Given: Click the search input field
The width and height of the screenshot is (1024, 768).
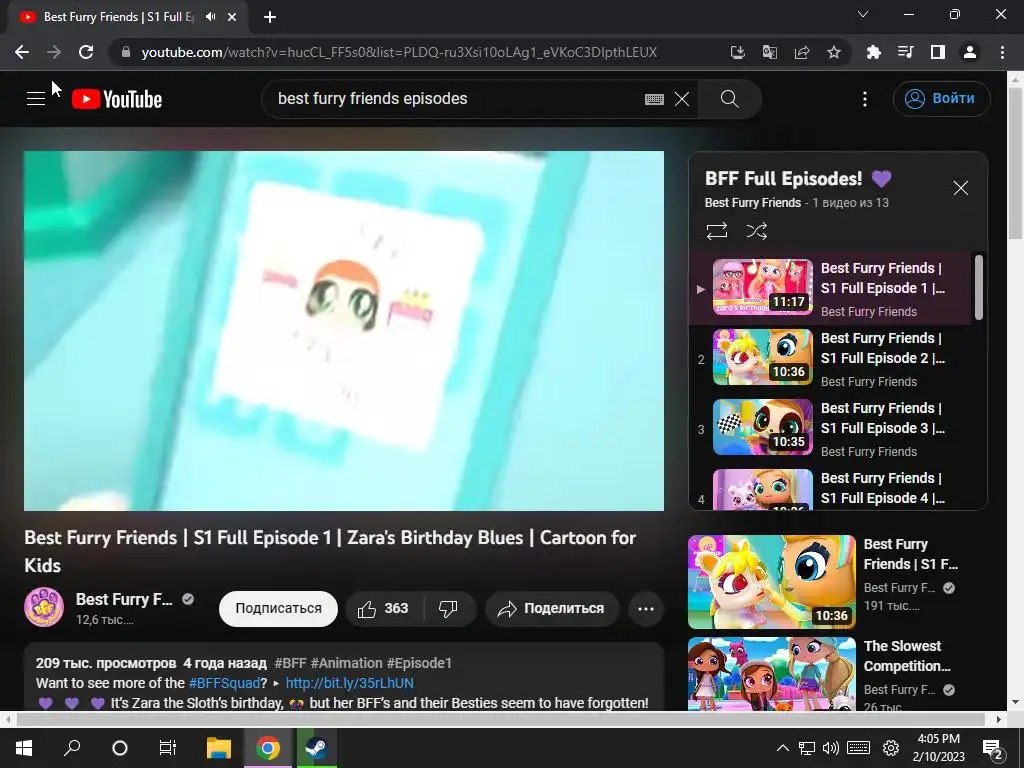Looking at the screenshot, I should [457, 99].
